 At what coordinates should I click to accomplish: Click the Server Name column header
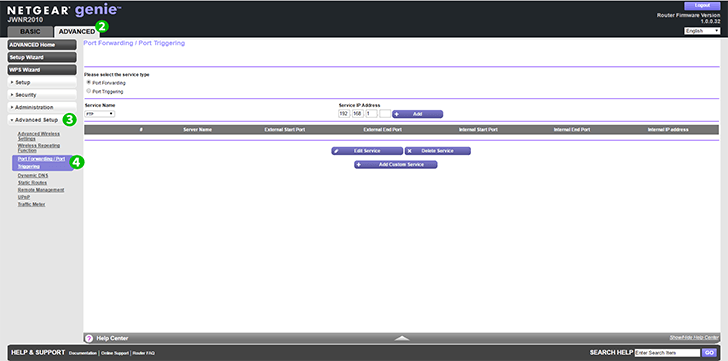(x=197, y=129)
